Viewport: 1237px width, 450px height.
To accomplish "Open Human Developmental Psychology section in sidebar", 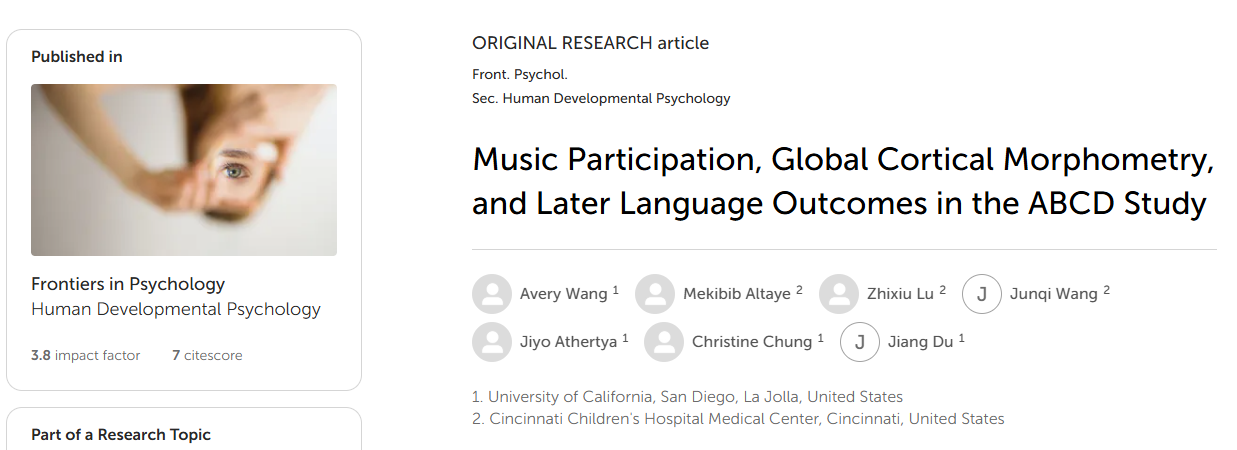I will pos(176,310).
